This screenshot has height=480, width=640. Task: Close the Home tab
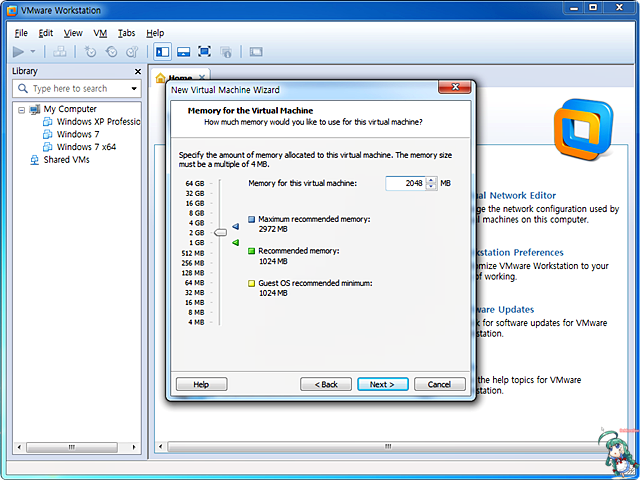(x=202, y=78)
